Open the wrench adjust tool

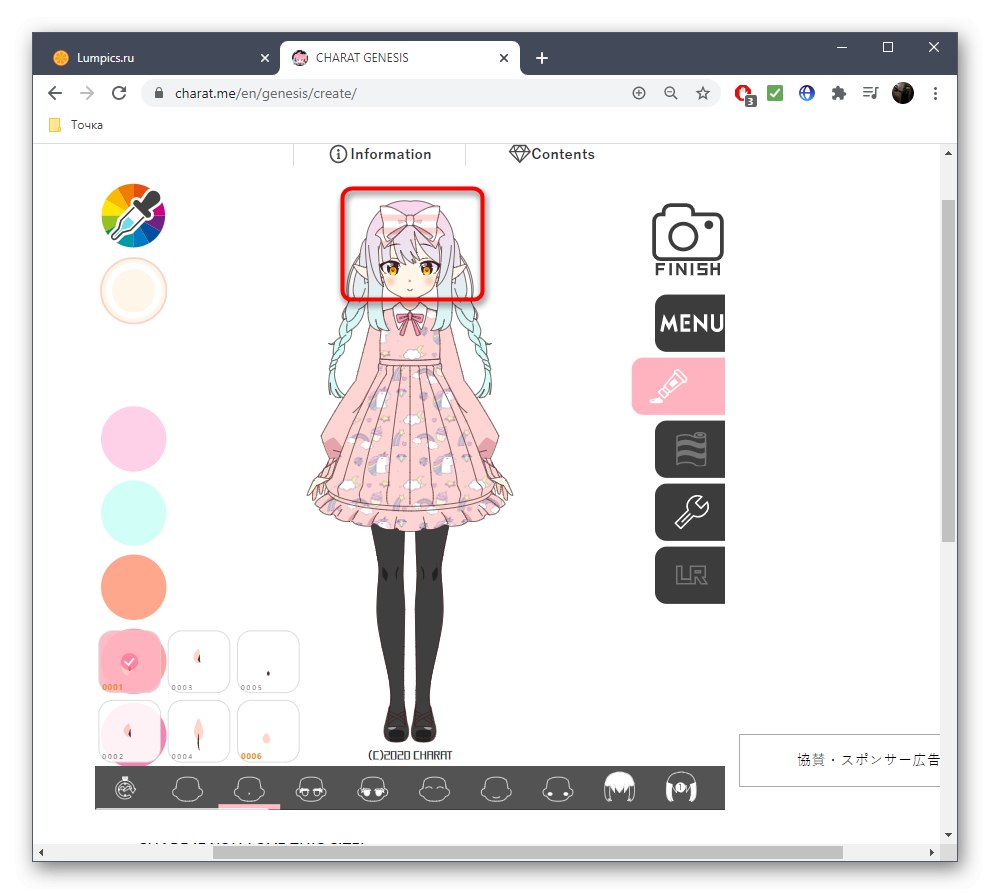690,512
